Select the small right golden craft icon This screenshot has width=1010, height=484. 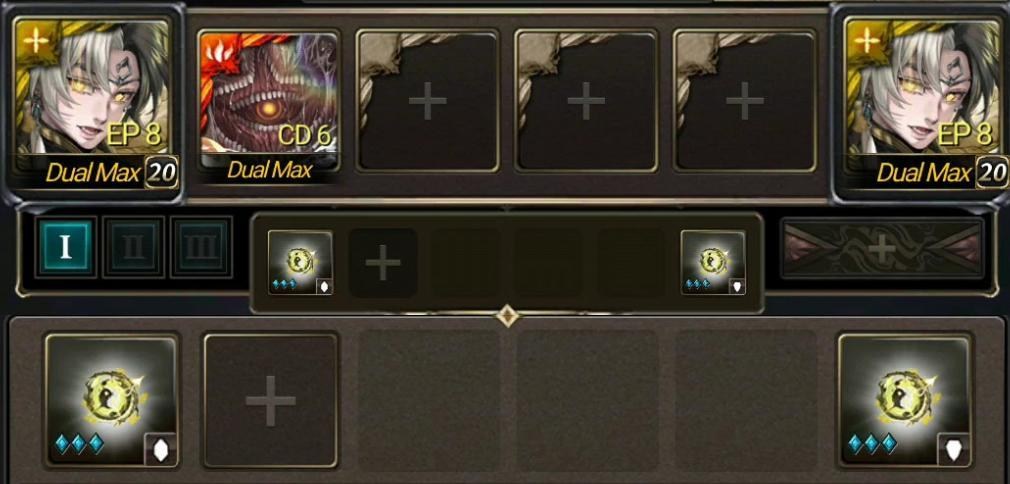point(713,262)
